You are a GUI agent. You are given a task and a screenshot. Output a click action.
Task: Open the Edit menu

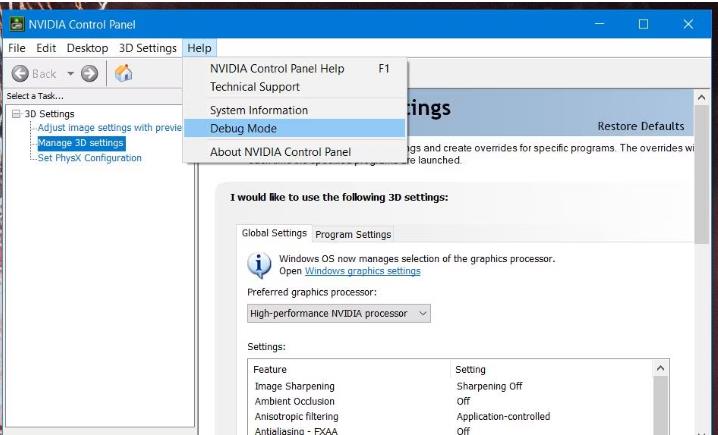point(46,48)
